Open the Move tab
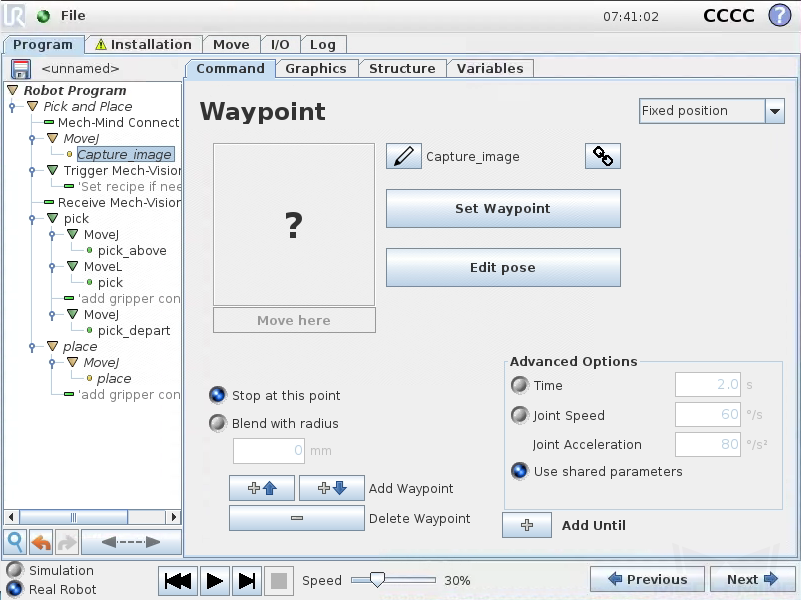This screenshot has width=801, height=600. click(x=231, y=44)
